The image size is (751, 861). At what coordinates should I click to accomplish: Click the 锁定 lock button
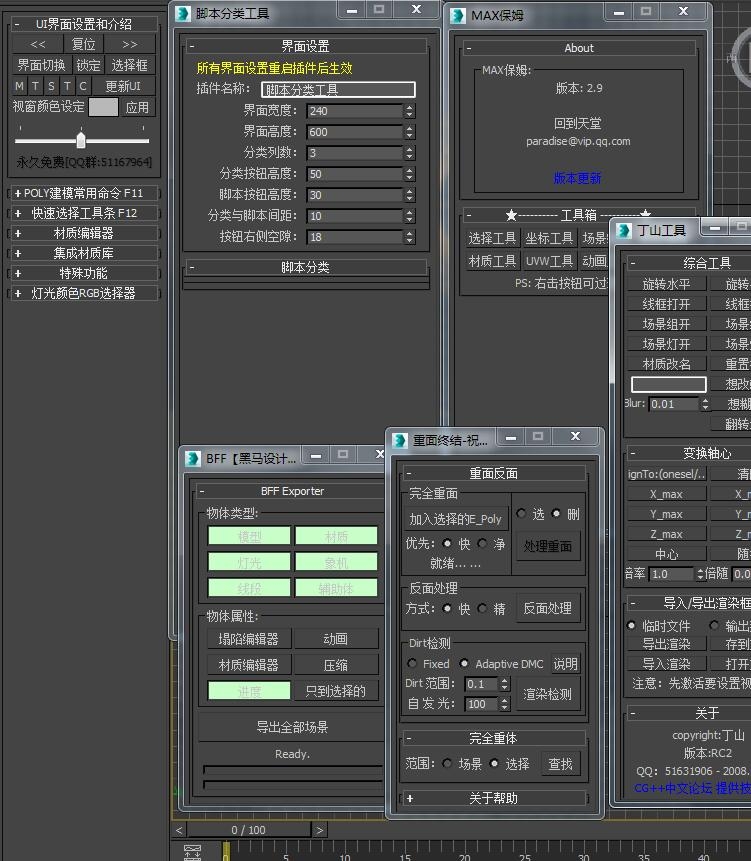pyautogui.click(x=88, y=65)
